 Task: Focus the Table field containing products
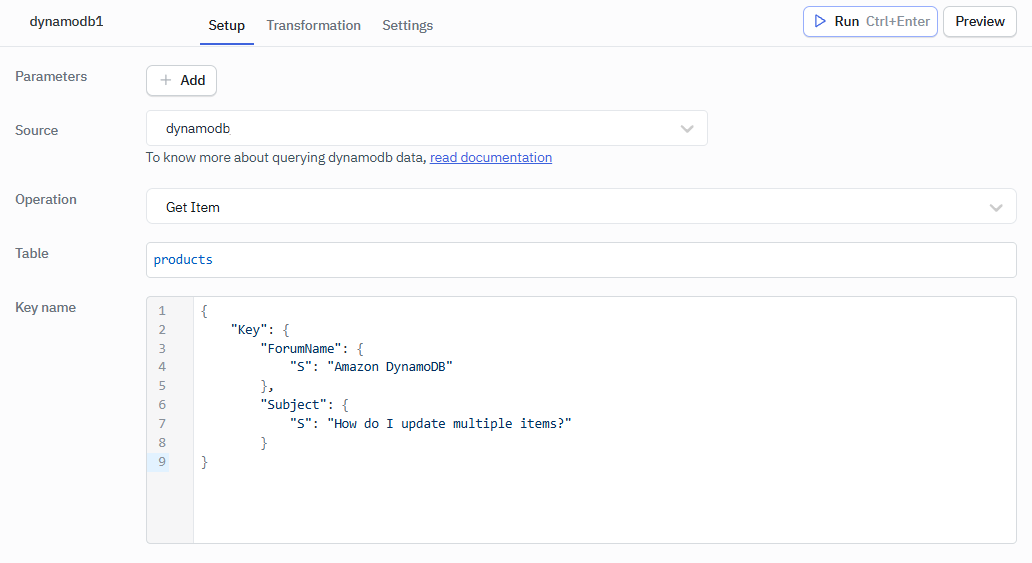tap(580, 260)
